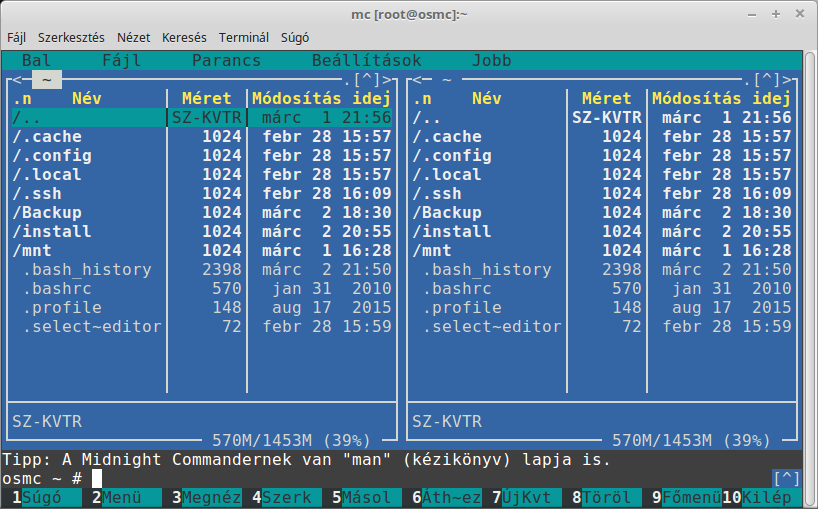Viewport: 818px width, 509px height.
Task: Select /.local directory in left panel
Action: [x=201, y=175]
